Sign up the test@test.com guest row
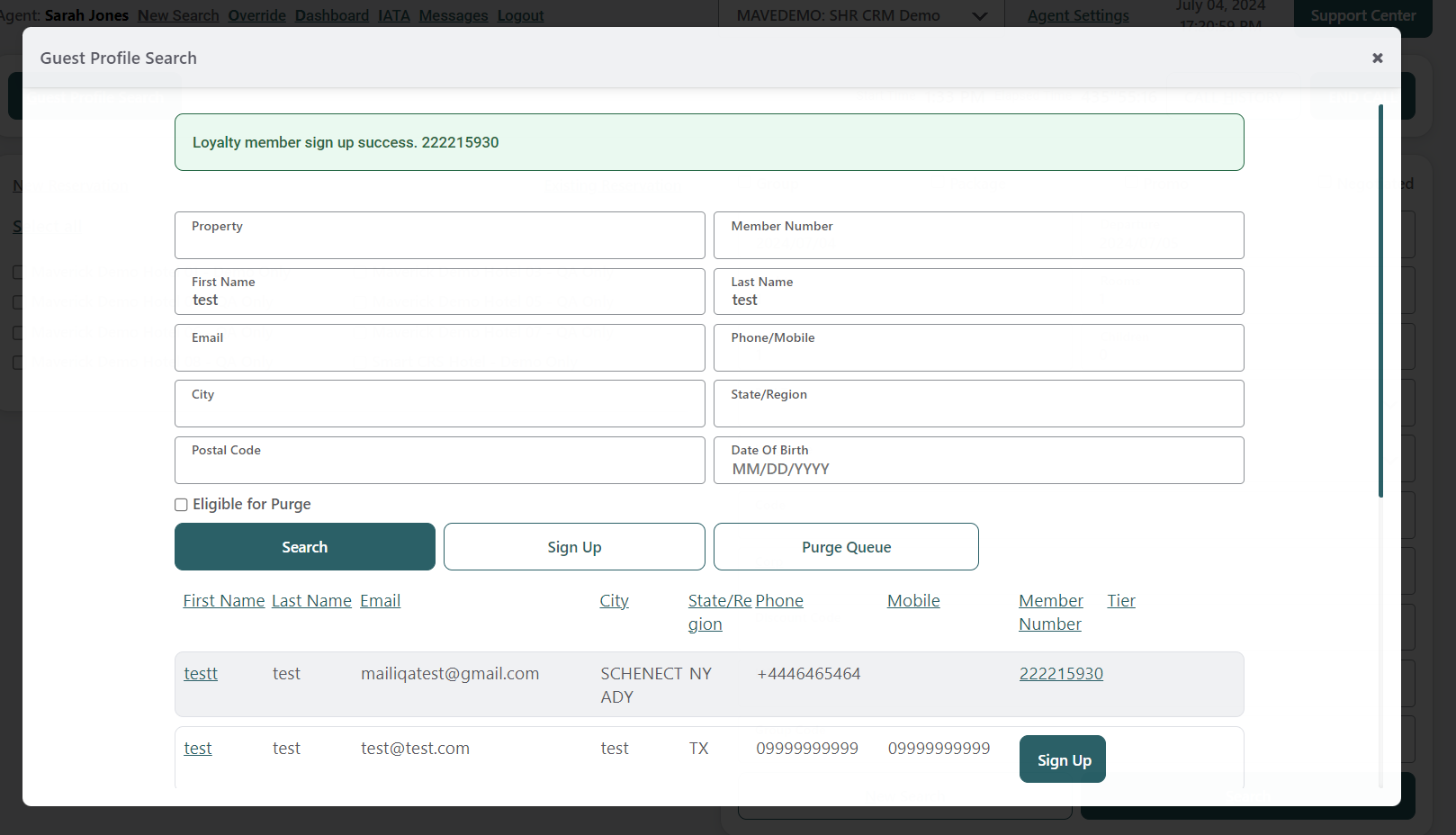The height and width of the screenshot is (835, 1456). [1063, 759]
